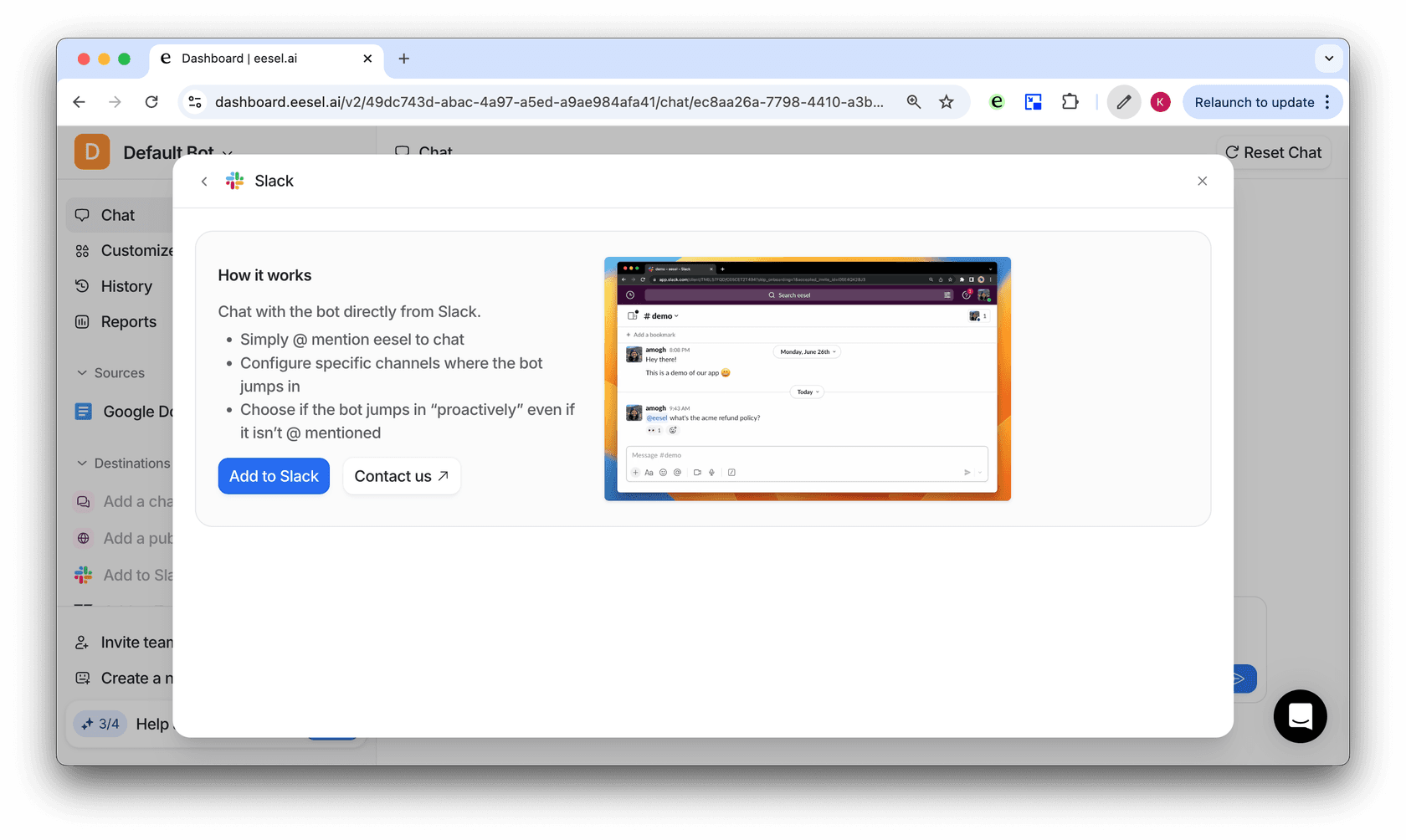Open the Chat sidebar item
Viewport: 1406px width, 840px height.
tap(117, 215)
